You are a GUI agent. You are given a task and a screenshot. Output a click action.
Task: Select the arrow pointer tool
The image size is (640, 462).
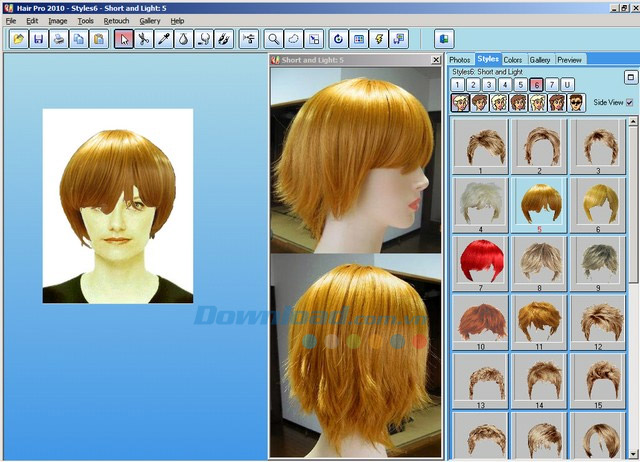124,39
